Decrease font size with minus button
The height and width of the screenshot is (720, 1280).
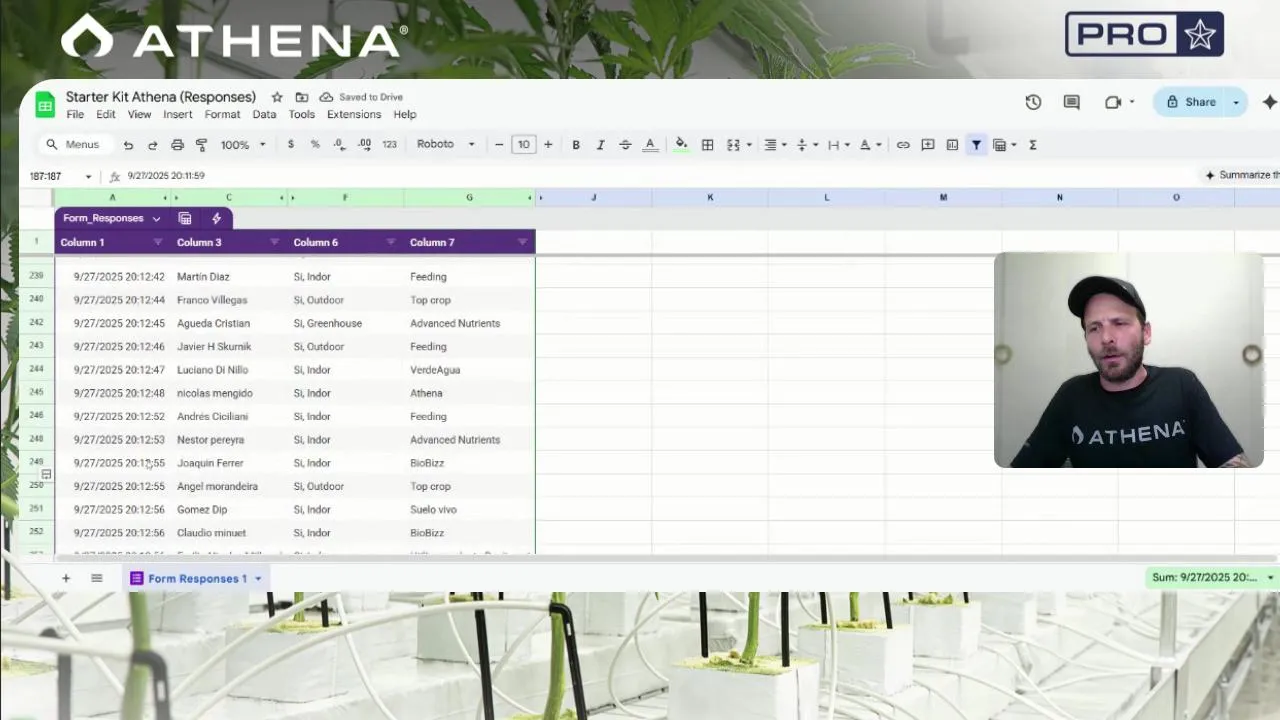pos(499,145)
